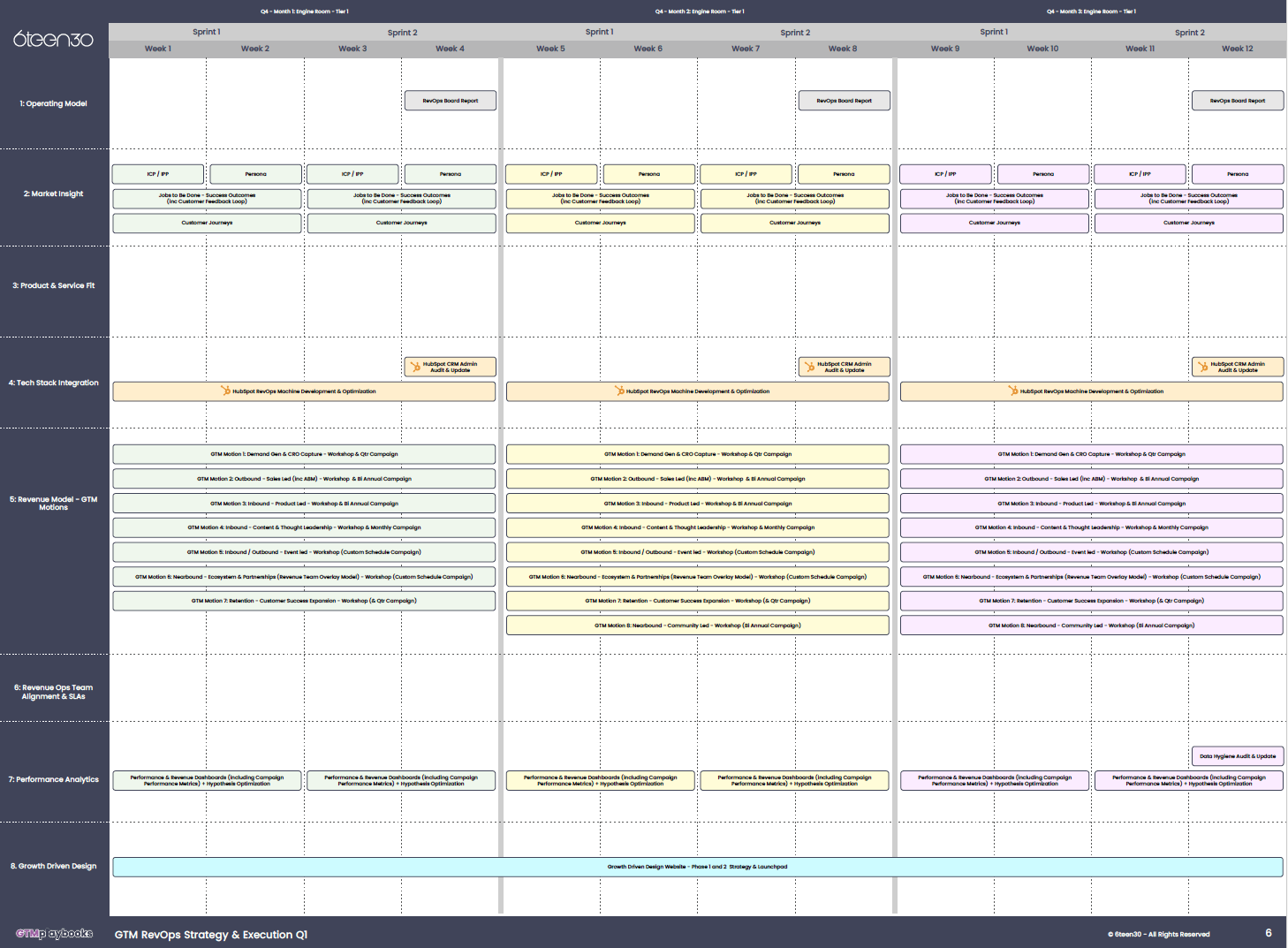Select yellow GTM Motion 5: Event Led card

[x=698, y=552]
